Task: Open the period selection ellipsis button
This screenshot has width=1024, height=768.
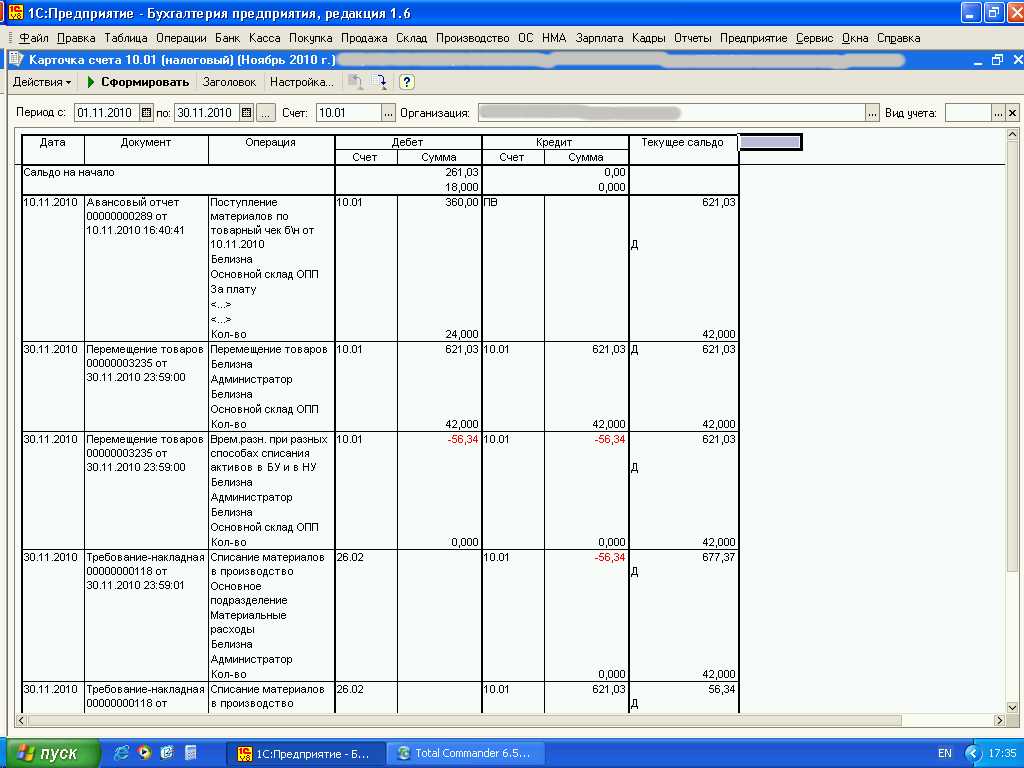Action: (x=266, y=113)
